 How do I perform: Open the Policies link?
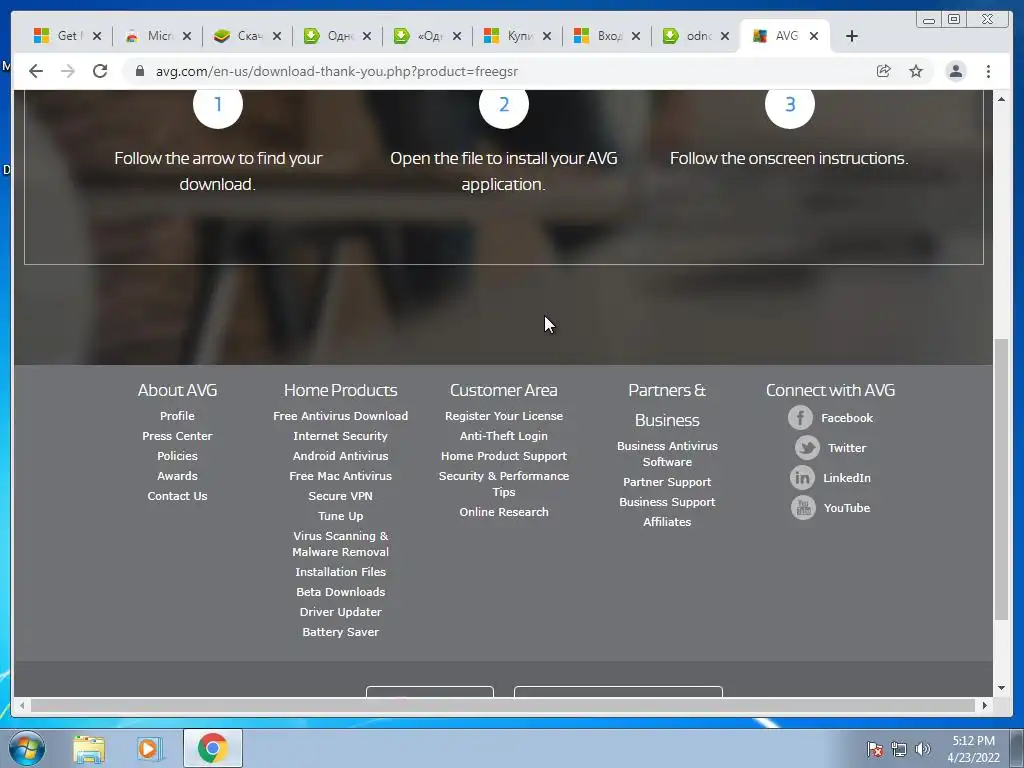(177, 456)
